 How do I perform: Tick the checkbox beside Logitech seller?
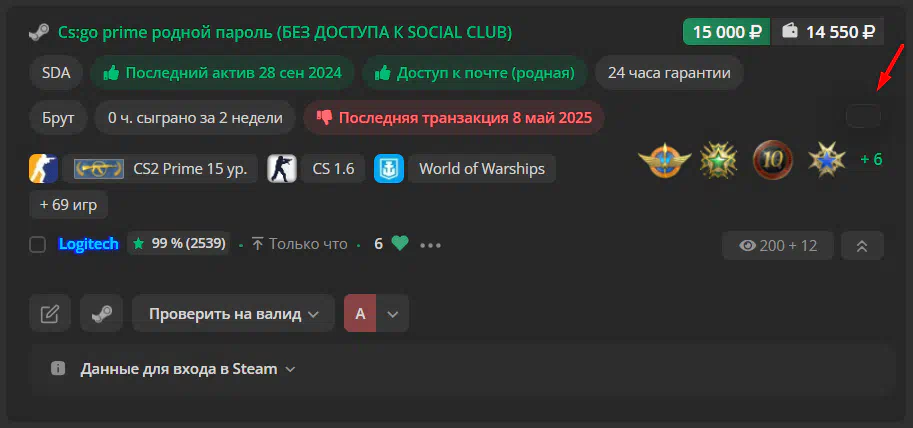click(x=38, y=245)
